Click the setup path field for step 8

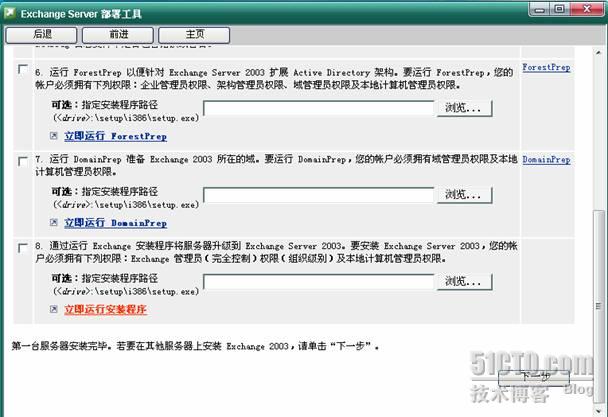point(318,282)
